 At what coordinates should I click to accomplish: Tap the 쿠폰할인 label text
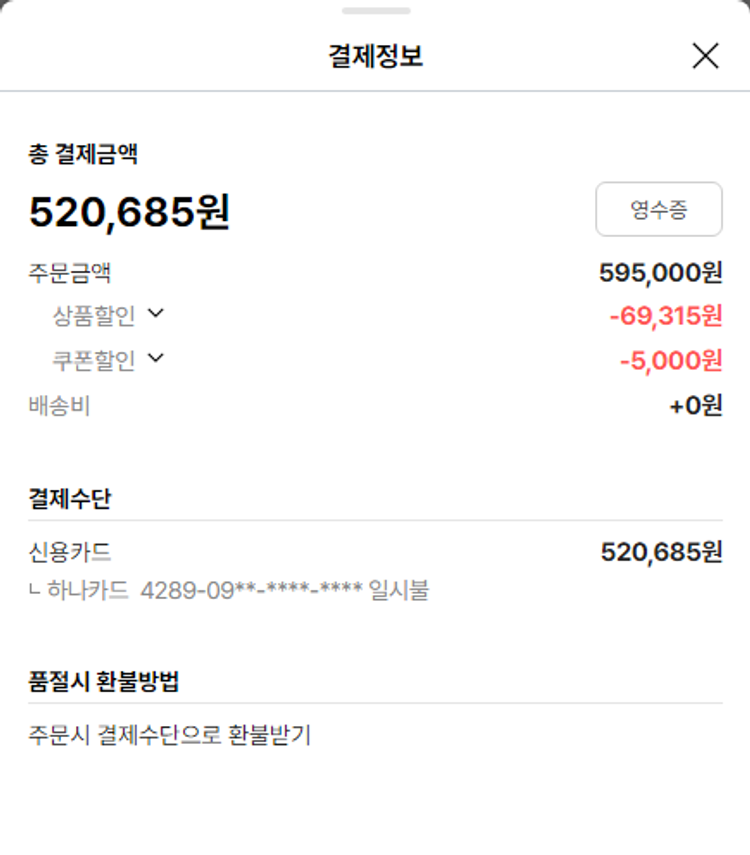click(93, 360)
